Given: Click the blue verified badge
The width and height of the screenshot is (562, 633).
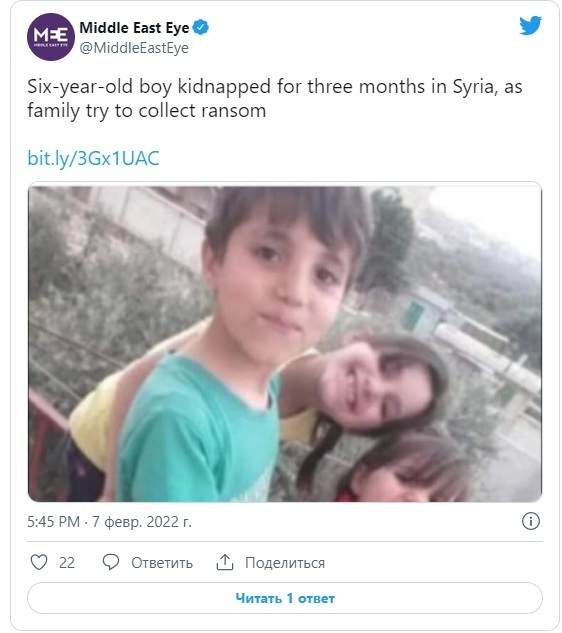Looking at the screenshot, I should click(x=201, y=27).
